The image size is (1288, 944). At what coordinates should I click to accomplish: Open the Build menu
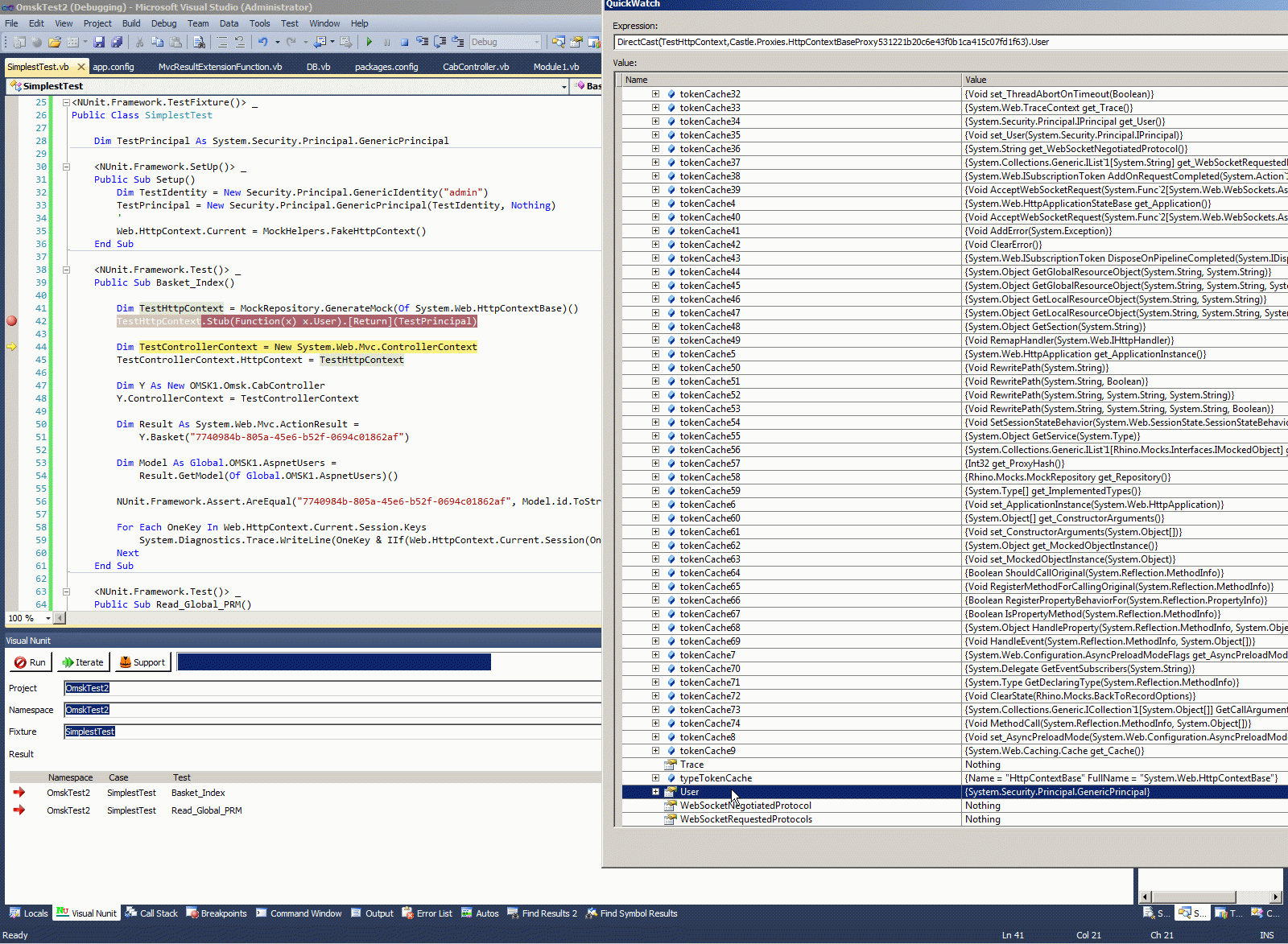[131, 23]
